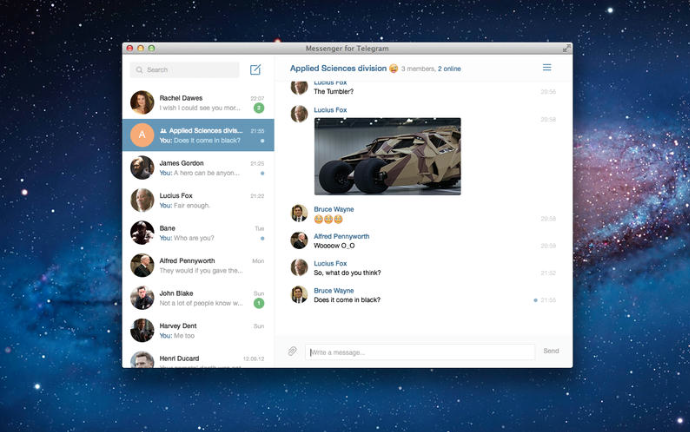Click the 'Who are you?' preview under Bane
The width and height of the screenshot is (690, 432).
click(x=194, y=238)
